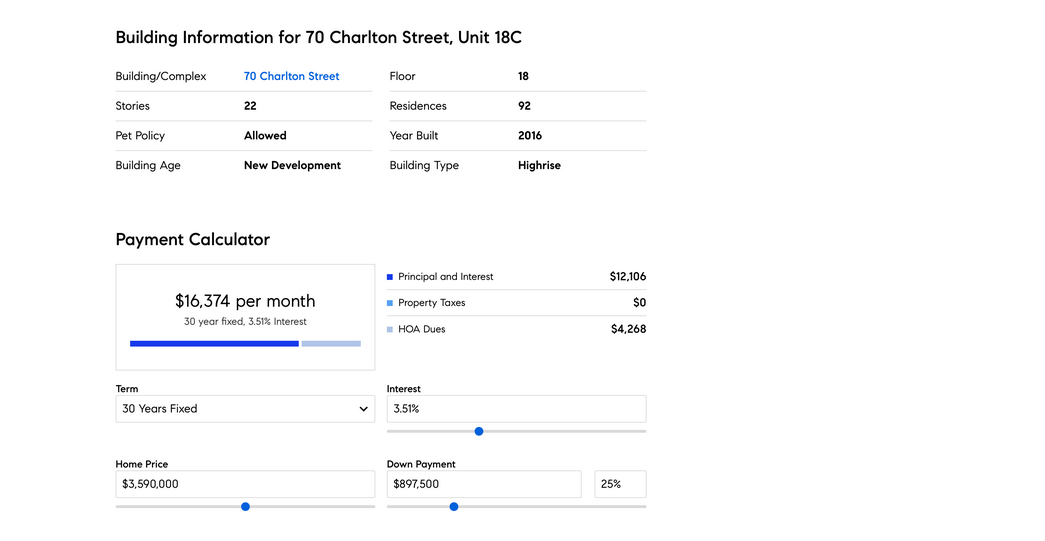
Task: Click the Principal and Interest legend square
Action: pos(390,277)
